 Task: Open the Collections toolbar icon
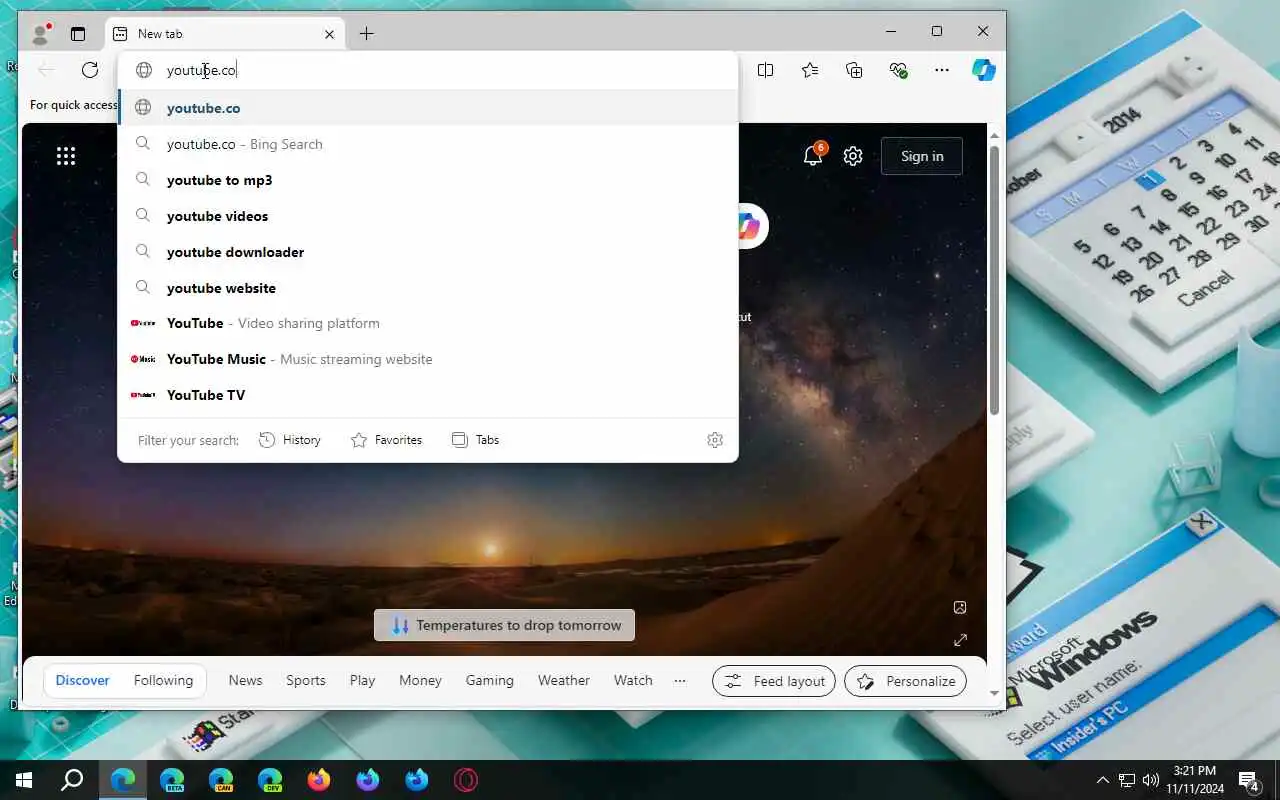(x=854, y=70)
